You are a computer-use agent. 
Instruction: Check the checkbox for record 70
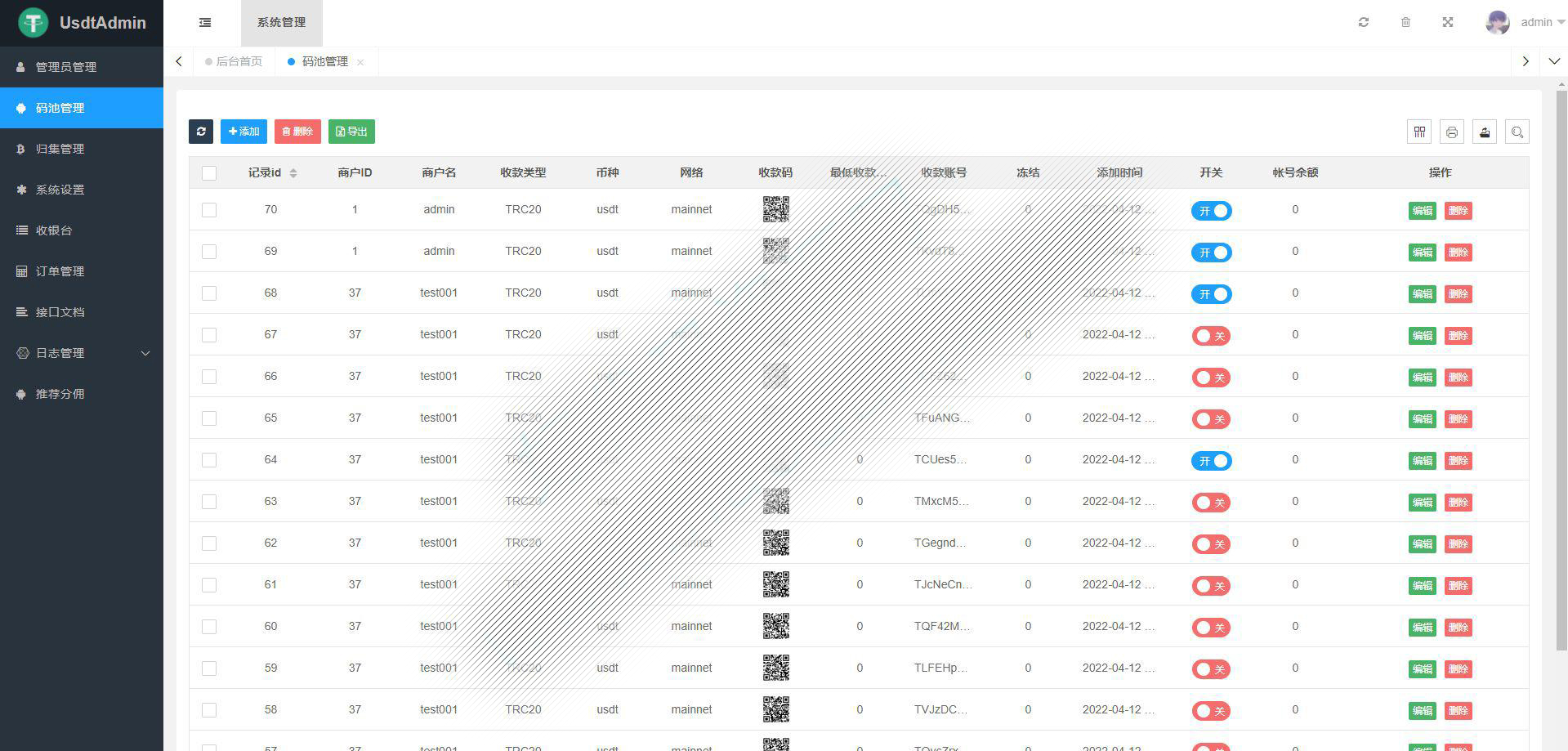(209, 210)
